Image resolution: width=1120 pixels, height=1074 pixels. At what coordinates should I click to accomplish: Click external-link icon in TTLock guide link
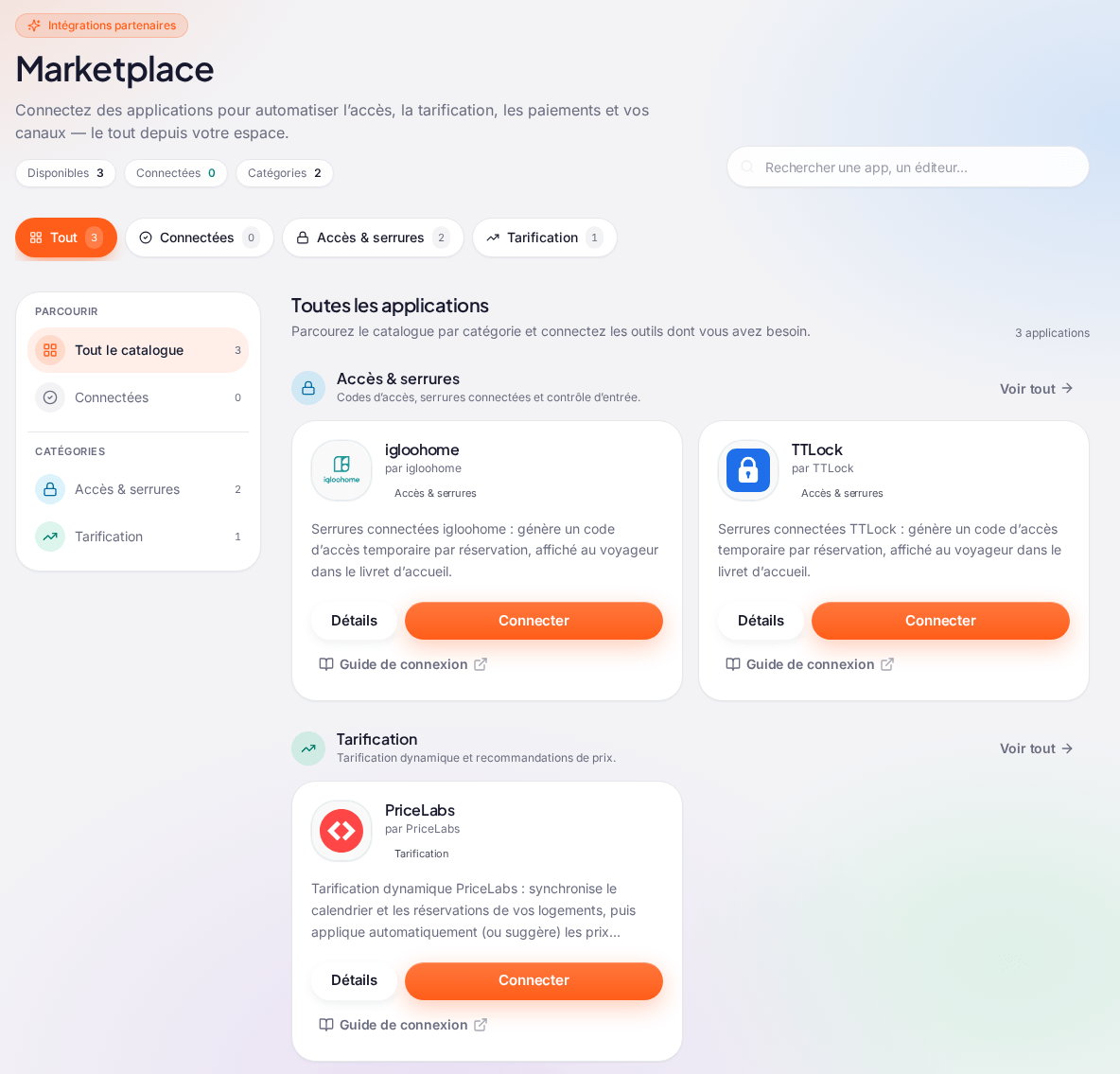point(887,664)
